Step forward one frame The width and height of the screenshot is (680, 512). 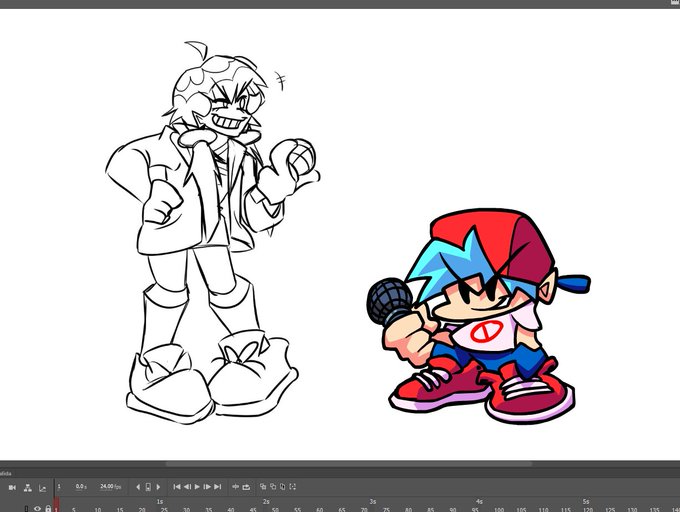click(207, 487)
